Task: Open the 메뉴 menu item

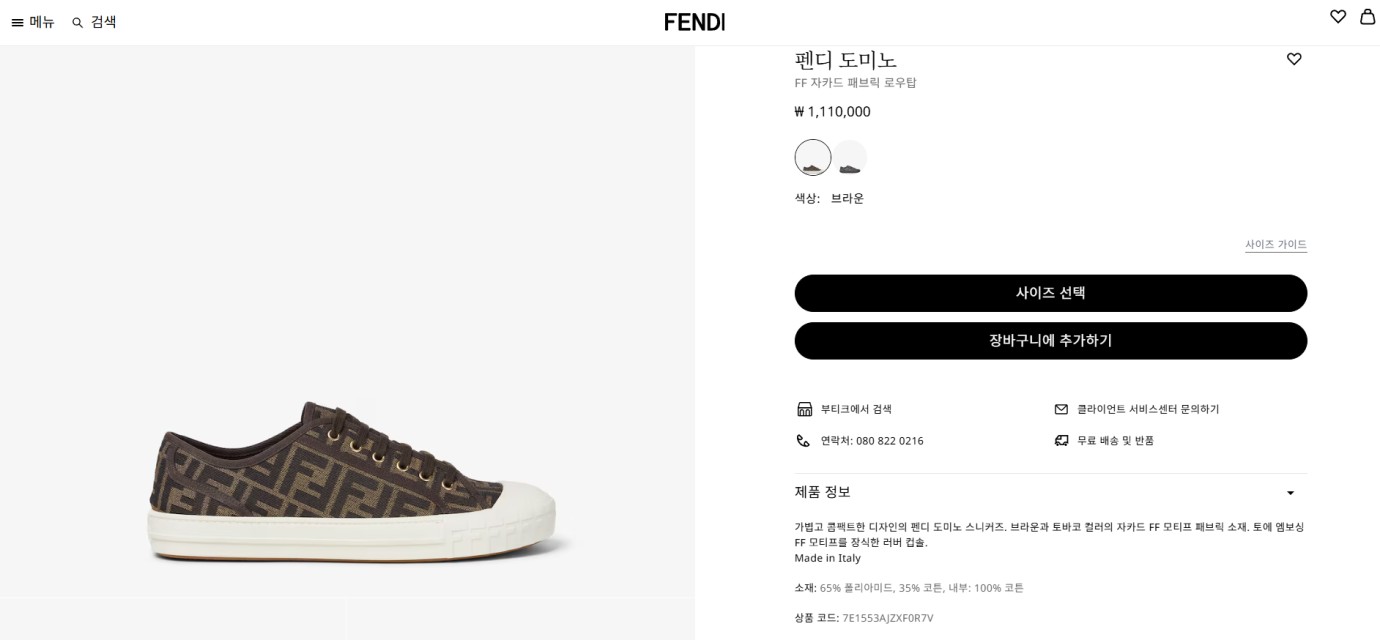Action: [40, 22]
